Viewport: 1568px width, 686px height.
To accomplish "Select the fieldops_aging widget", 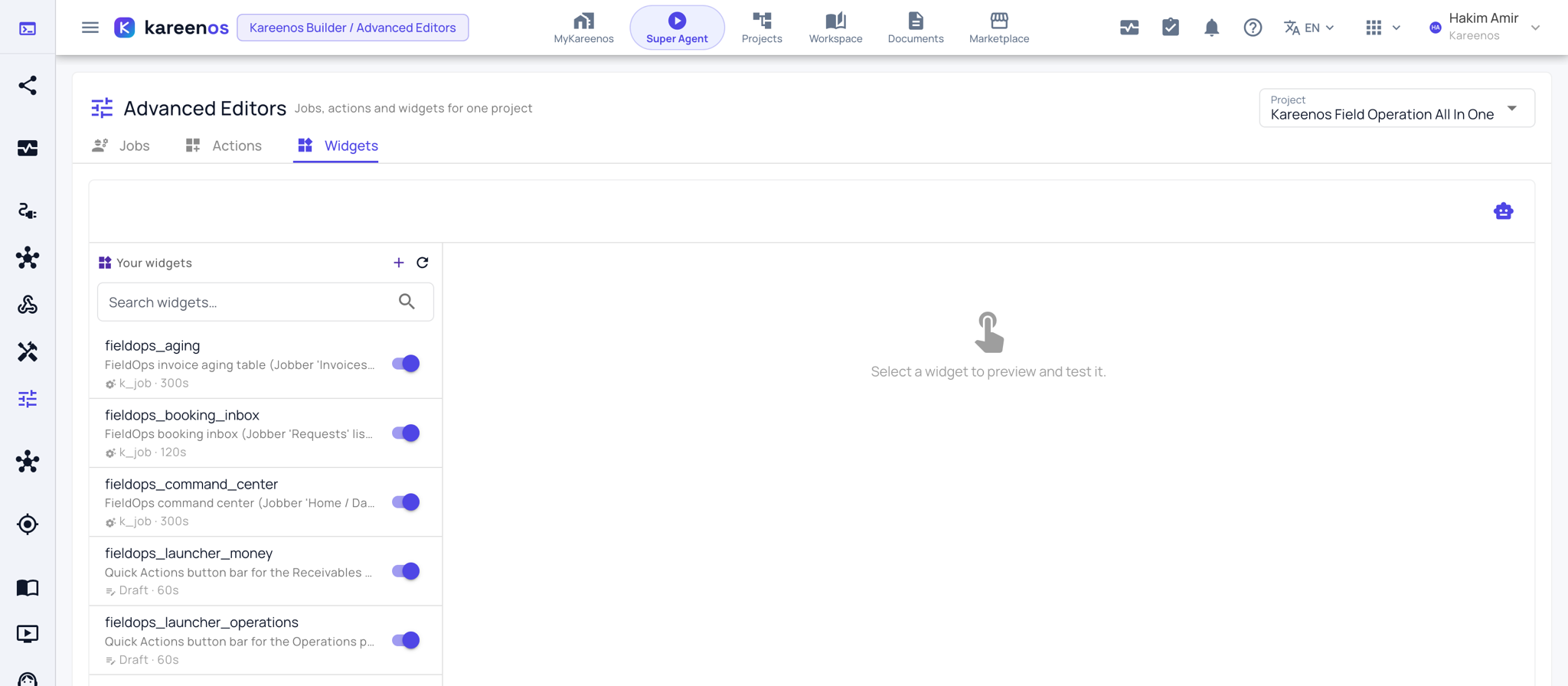I will click(x=266, y=364).
